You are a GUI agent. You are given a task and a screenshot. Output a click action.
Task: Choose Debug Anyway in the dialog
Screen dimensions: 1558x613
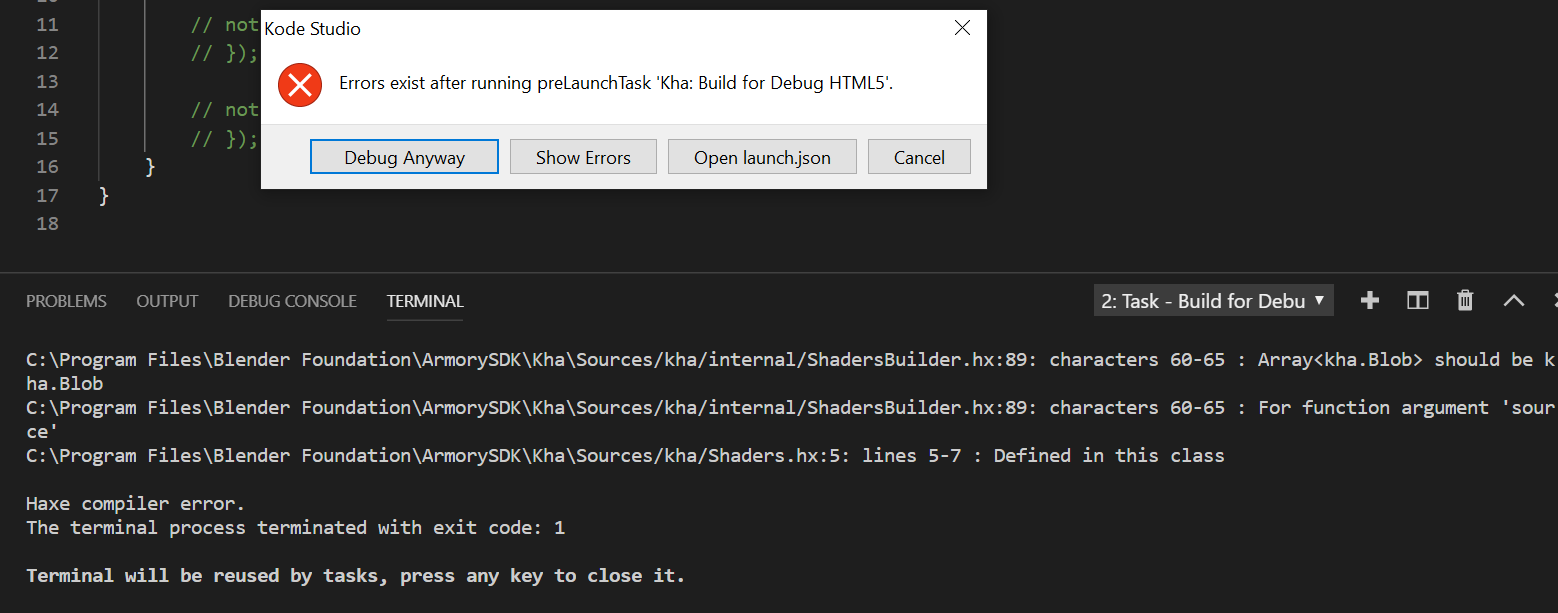[x=404, y=157]
